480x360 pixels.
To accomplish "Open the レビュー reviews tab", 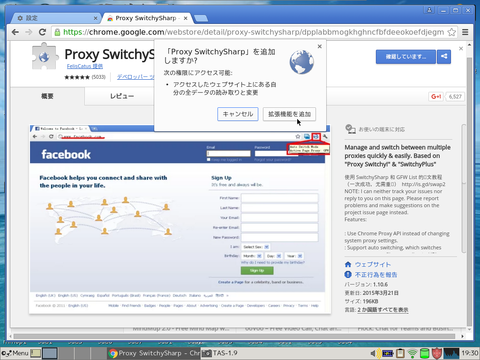I will click(x=122, y=96).
